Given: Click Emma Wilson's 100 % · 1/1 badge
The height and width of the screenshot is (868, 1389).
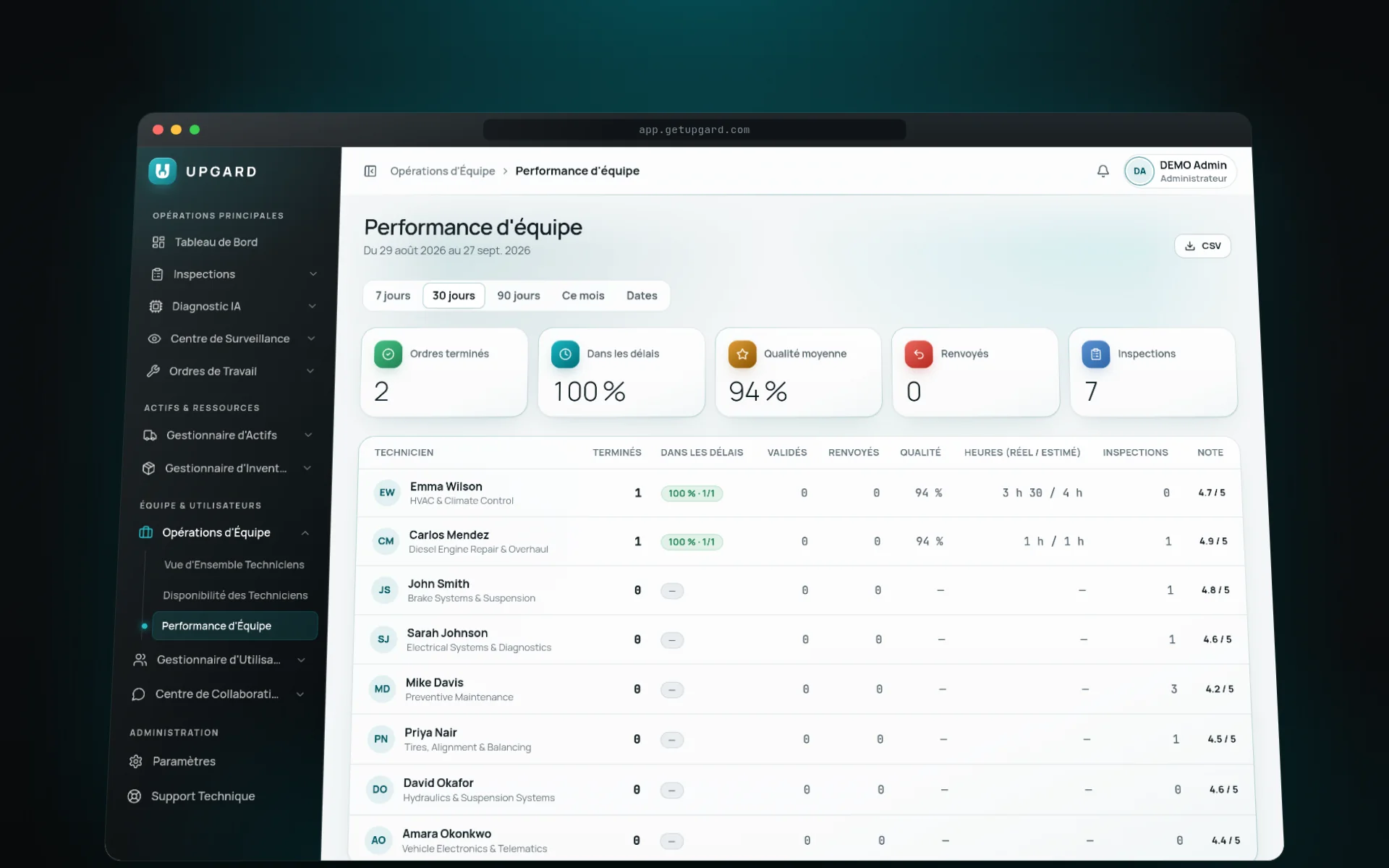Looking at the screenshot, I should point(692,493).
